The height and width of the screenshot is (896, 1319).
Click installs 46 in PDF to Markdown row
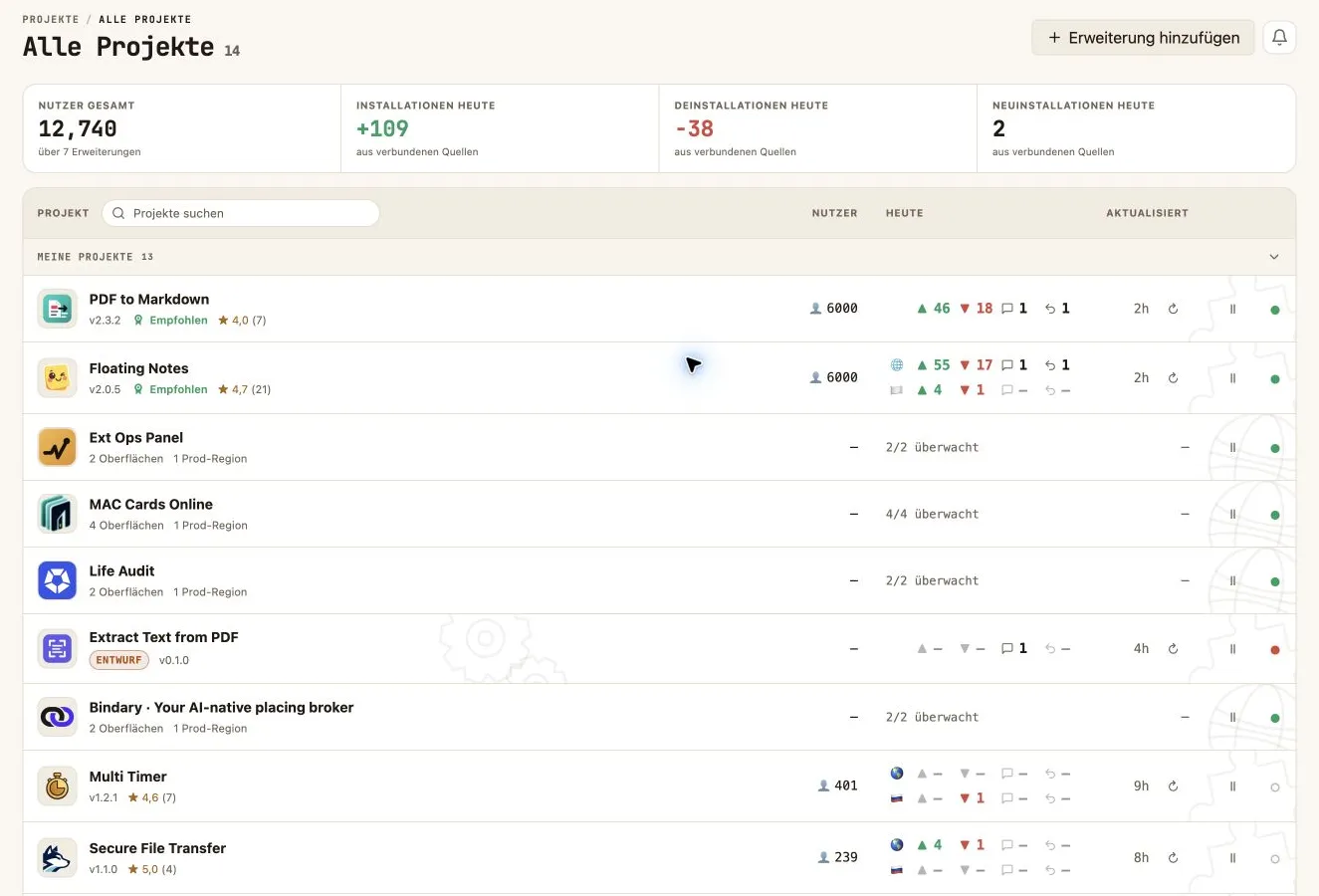(x=934, y=309)
